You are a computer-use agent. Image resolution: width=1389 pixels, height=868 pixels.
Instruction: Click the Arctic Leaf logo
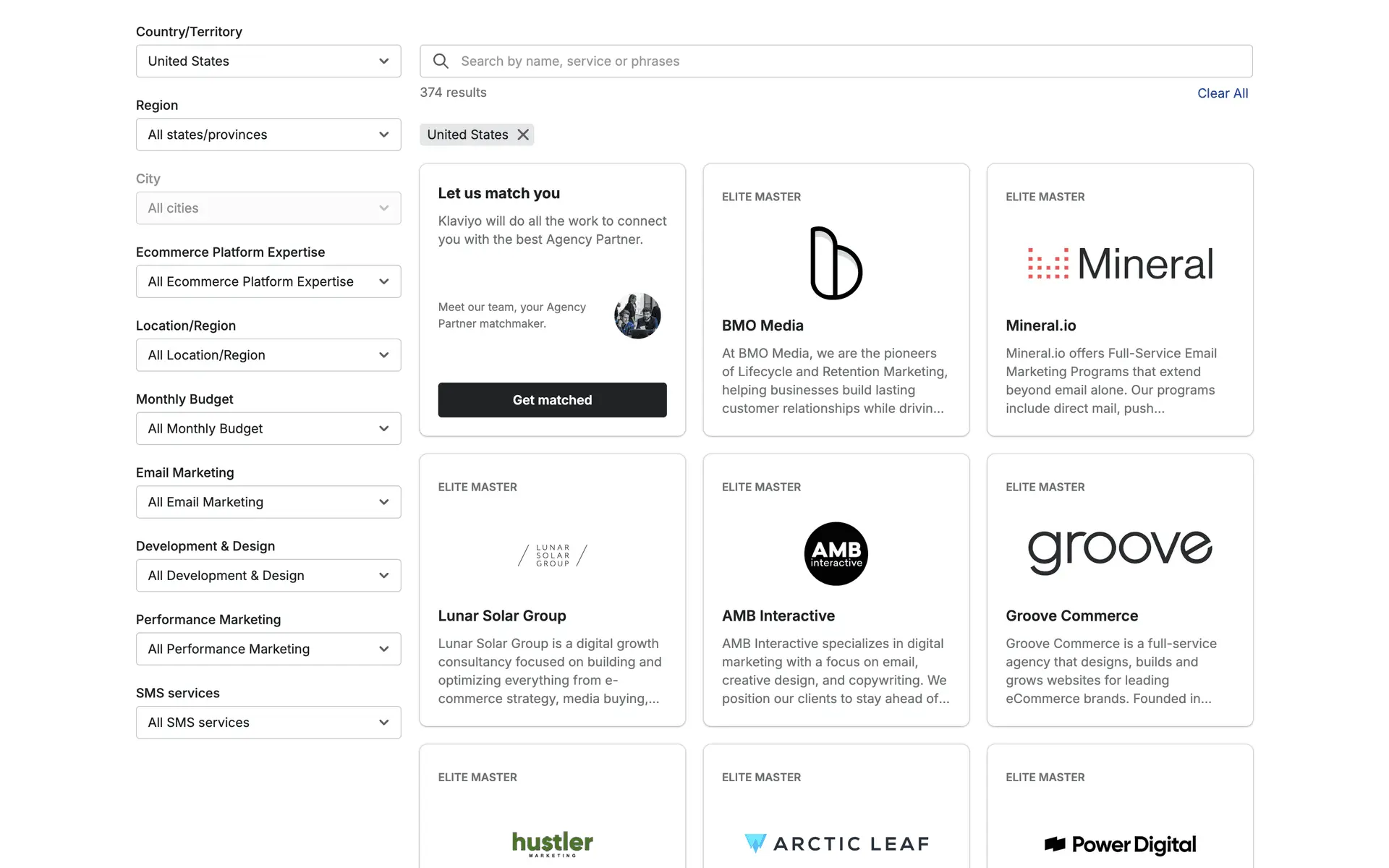pyautogui.click(x=836, y=843)
